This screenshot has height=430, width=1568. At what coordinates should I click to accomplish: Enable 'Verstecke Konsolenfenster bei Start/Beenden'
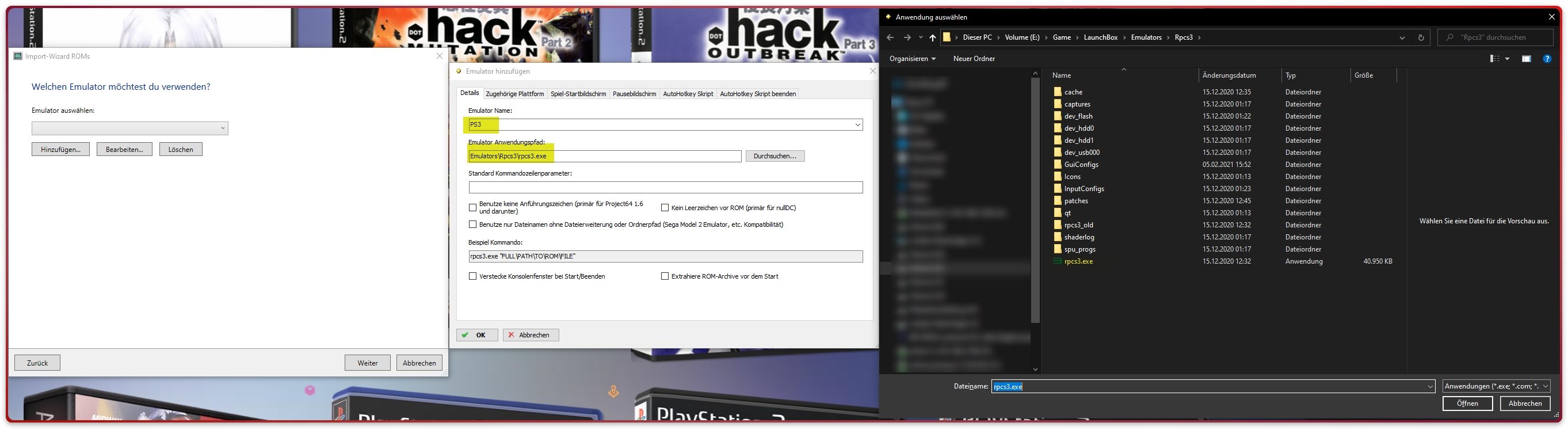[x=472, y=276]
